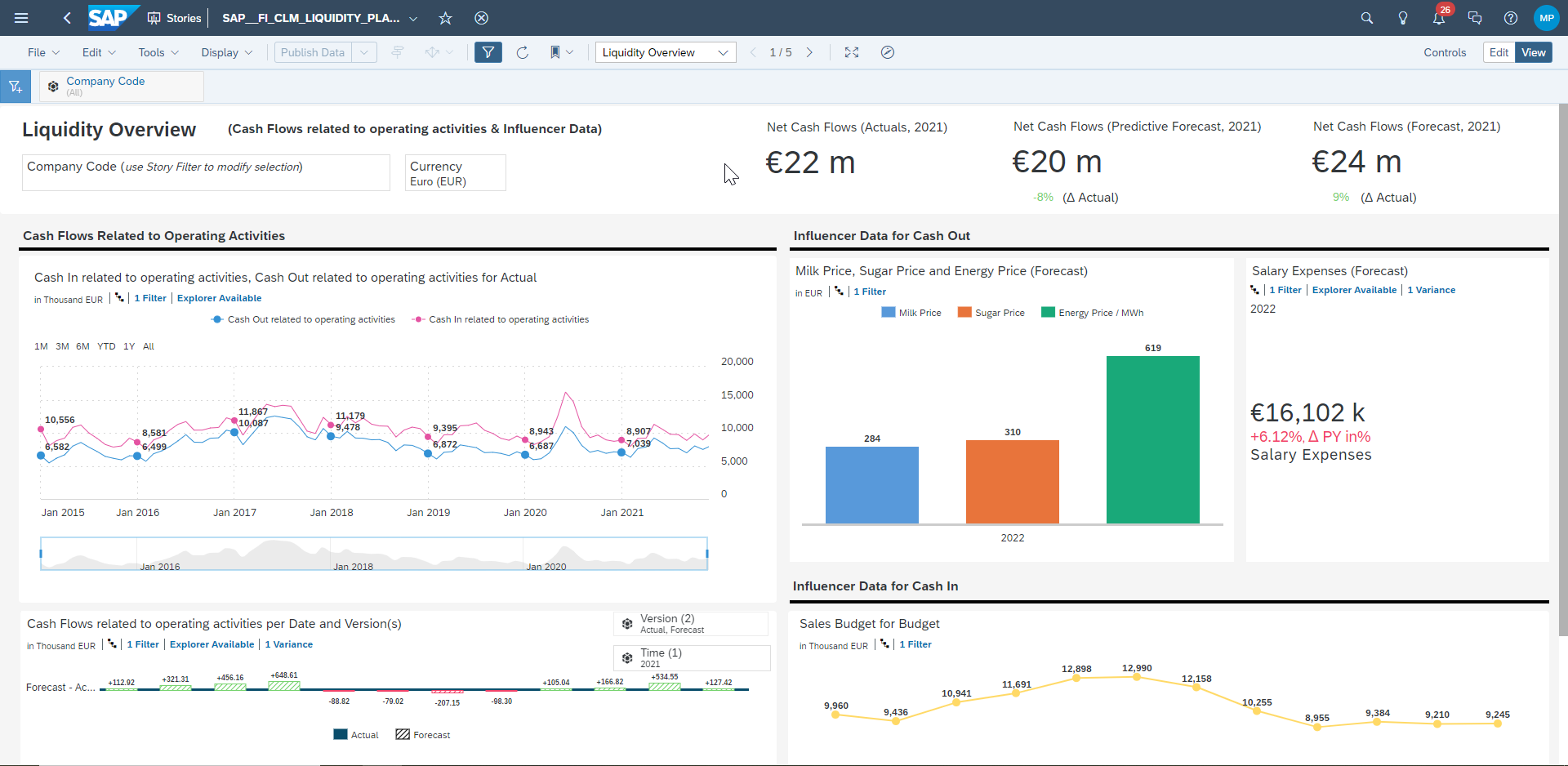Click Explorer Available link on Salary Expenses
This screenshot has height=766, width=1568.
tap(1354, 290)
